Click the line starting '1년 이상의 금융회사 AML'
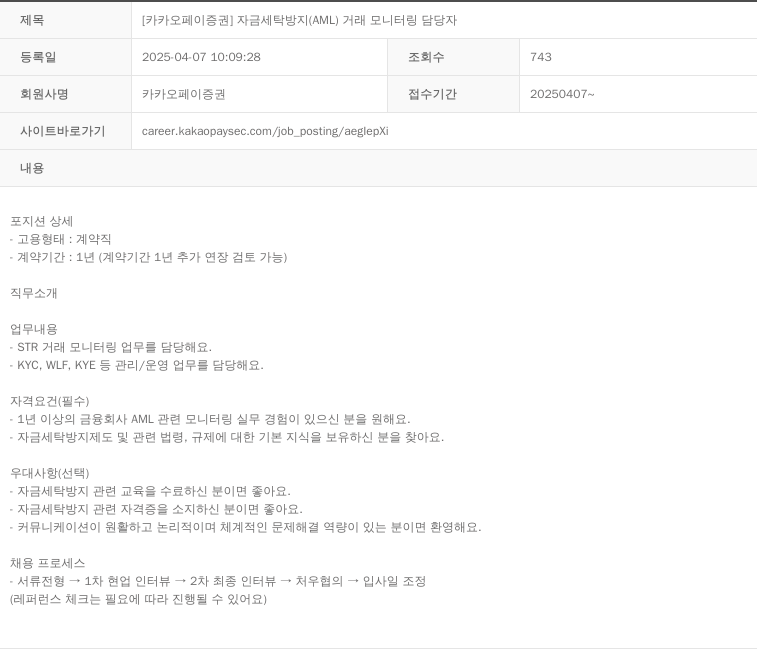Screen dimensions: 757x649 point(210,419)
